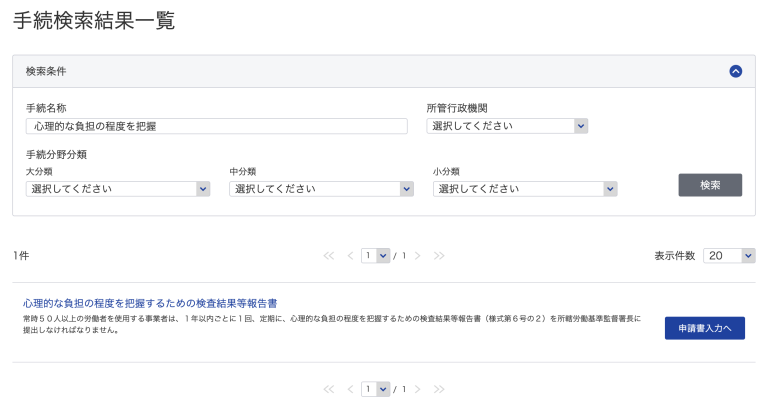The width and height of the screenshot is (768, 407).
Task: Open the 小分類 dropdown
Action: pos(525,189)
